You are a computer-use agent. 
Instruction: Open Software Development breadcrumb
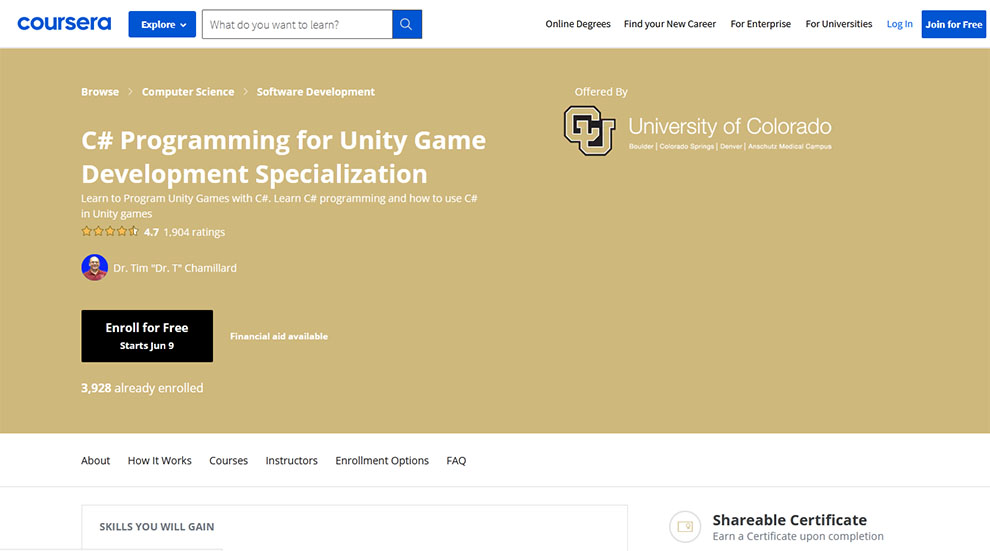pos(316,92)
